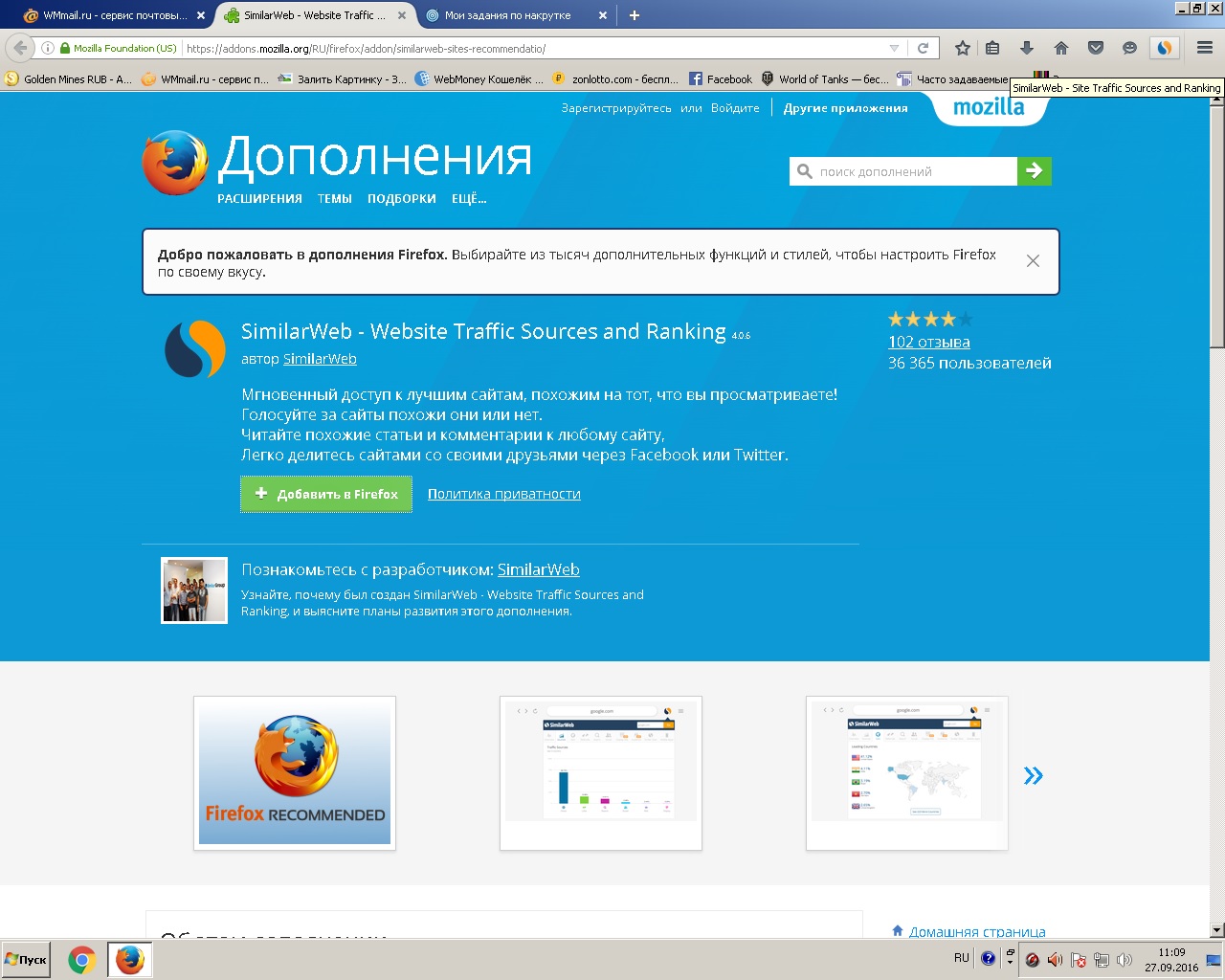Viewport: 1225px width, 980px height.
Task: Click the blue help question mark tray icon
Action: coord(989,958)
